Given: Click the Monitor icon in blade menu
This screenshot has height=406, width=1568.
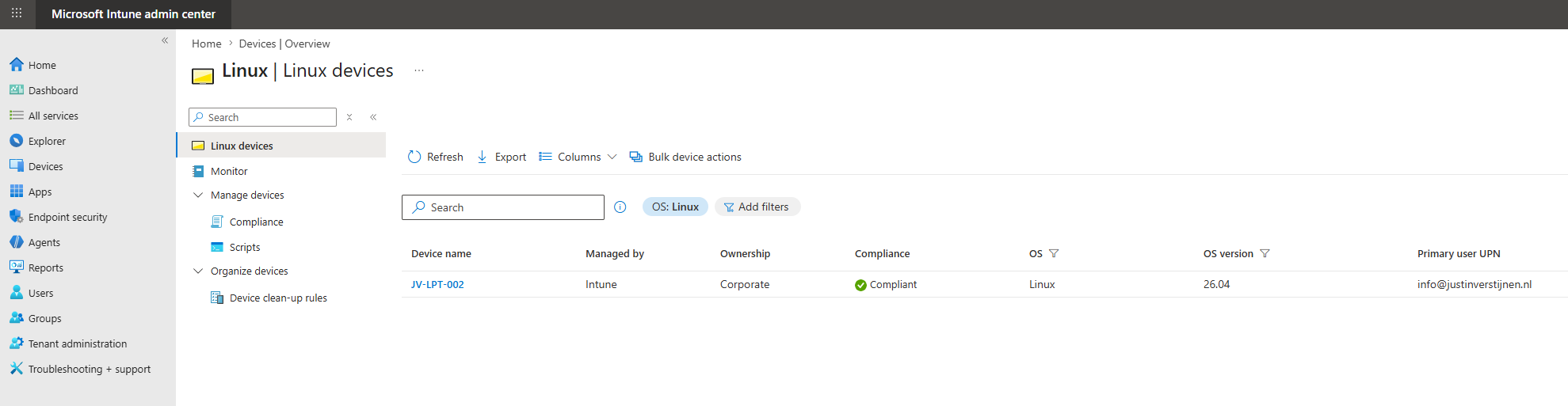Looking at the screenshot, I should click(199, 171).
